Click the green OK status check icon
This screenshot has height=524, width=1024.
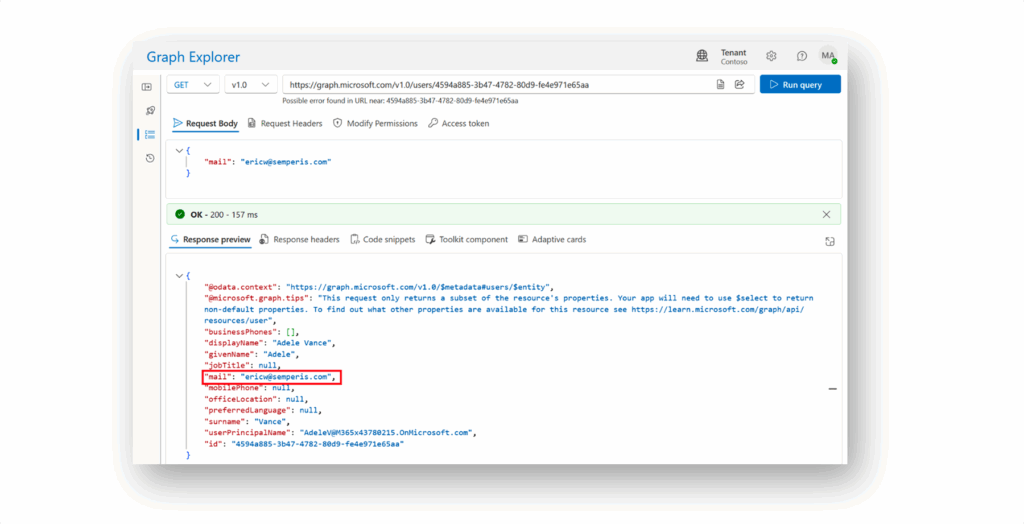180,214
